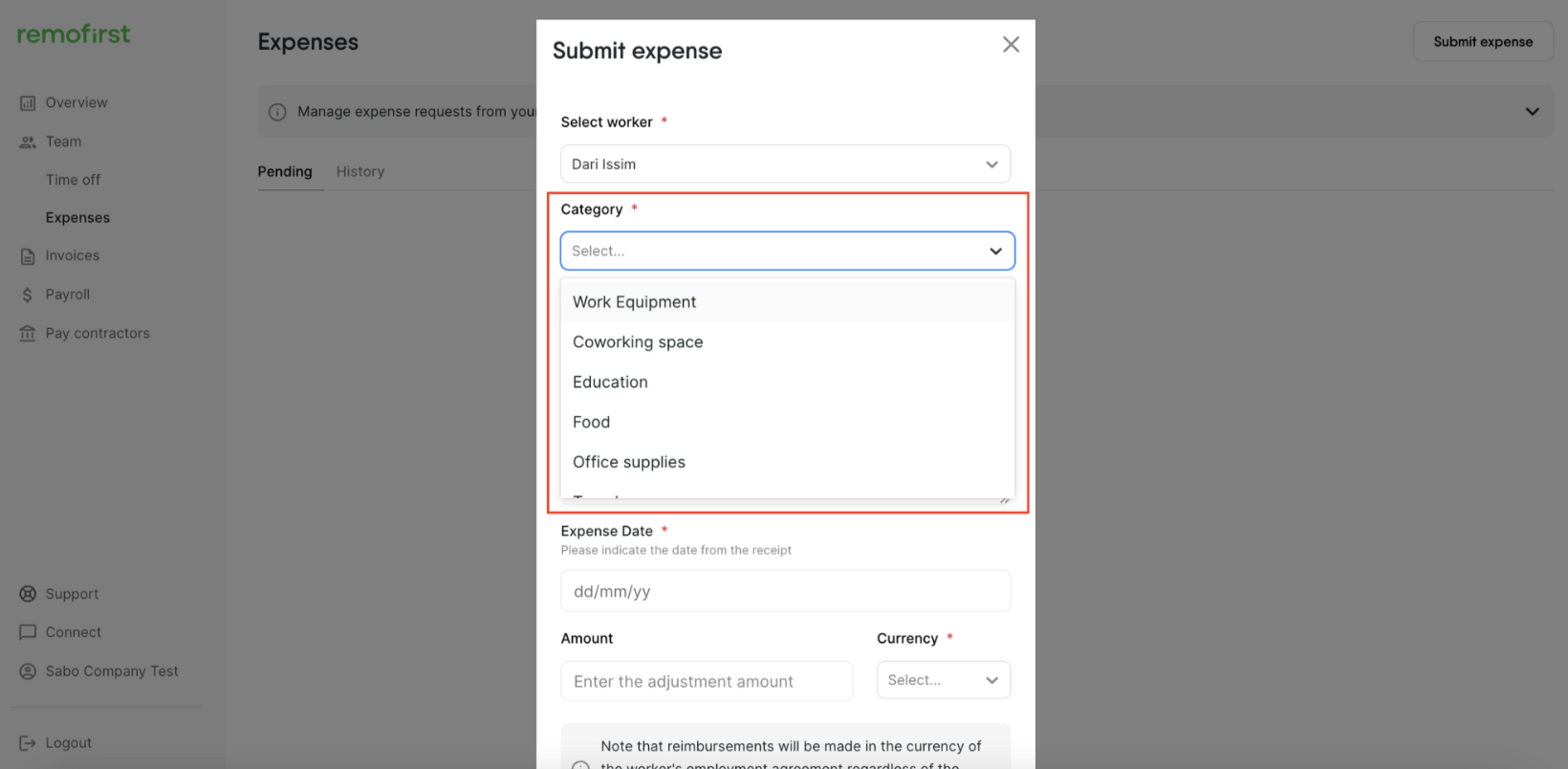Switch to the History tab
1568x769 pixels.
coord(360,172)
